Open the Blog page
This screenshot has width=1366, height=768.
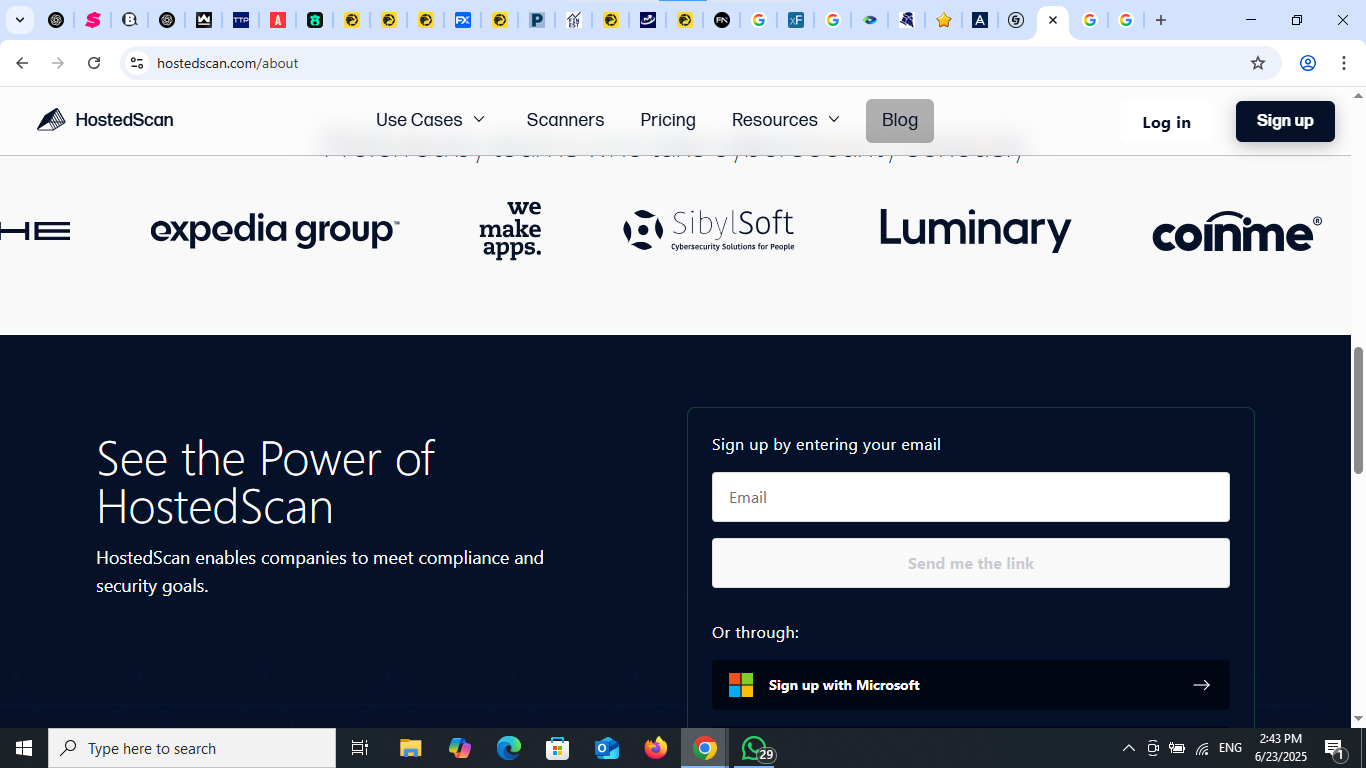(900, 120)
